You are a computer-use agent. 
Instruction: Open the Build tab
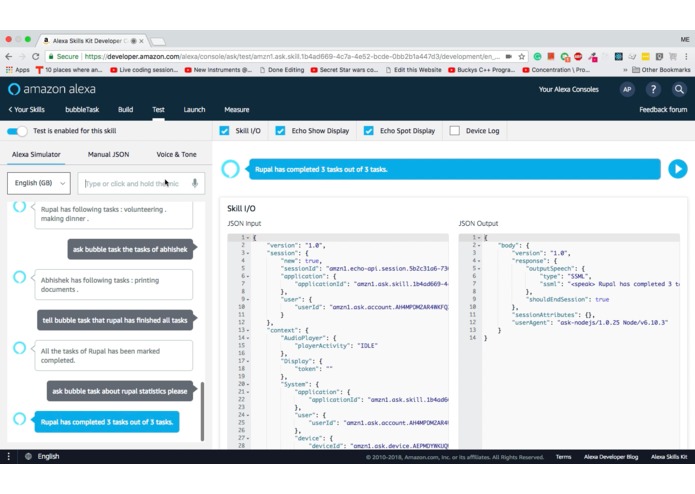tap(125, 109)
